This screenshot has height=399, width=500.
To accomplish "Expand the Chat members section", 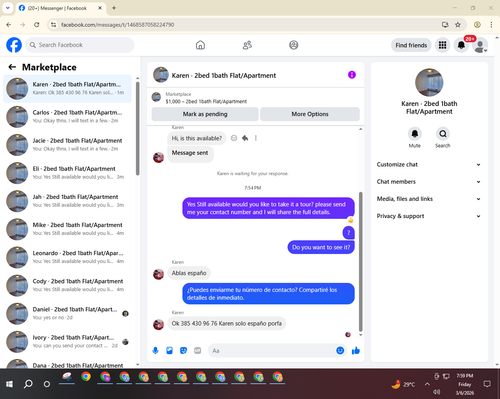I will tap(429, 182).
